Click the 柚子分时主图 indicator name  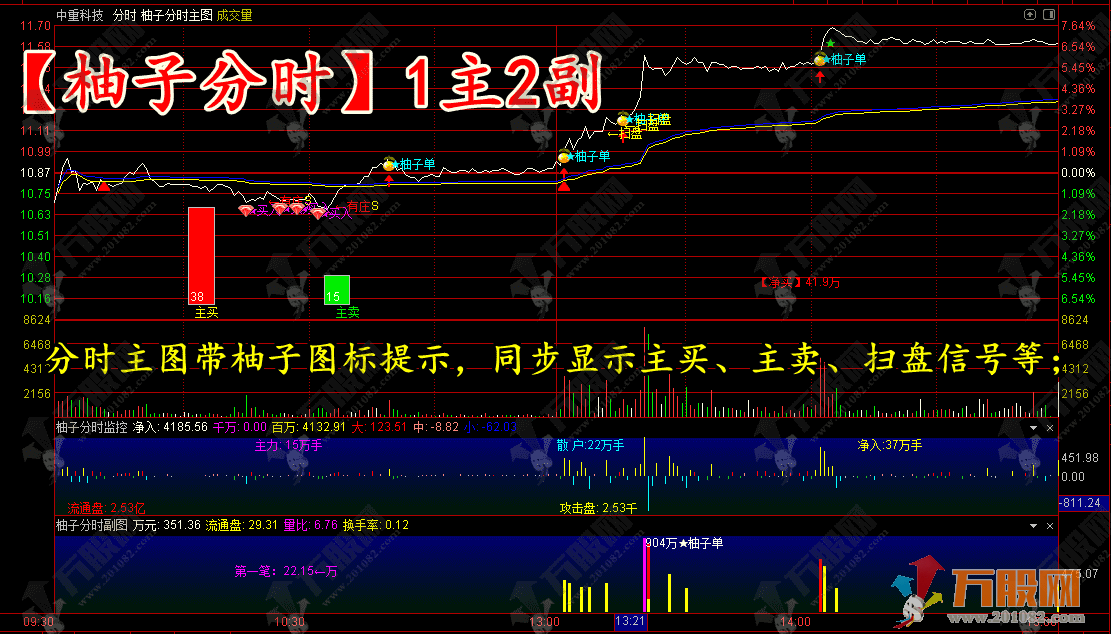(x=177, y=15)
